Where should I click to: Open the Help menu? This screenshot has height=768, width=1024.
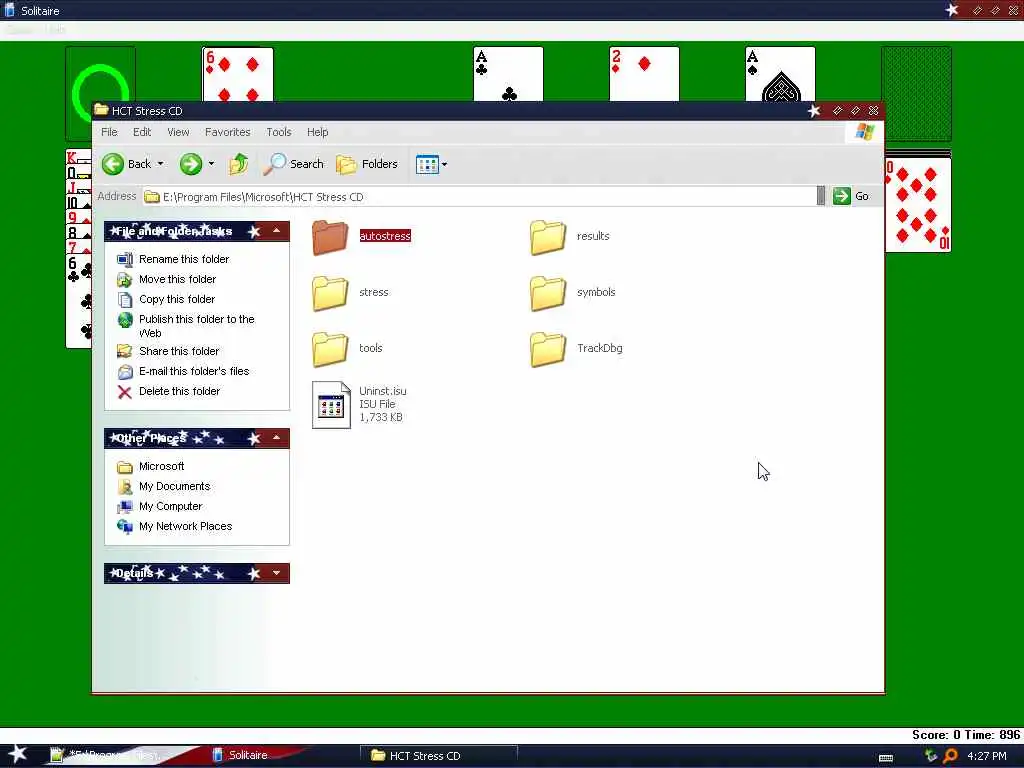point(317,132)
